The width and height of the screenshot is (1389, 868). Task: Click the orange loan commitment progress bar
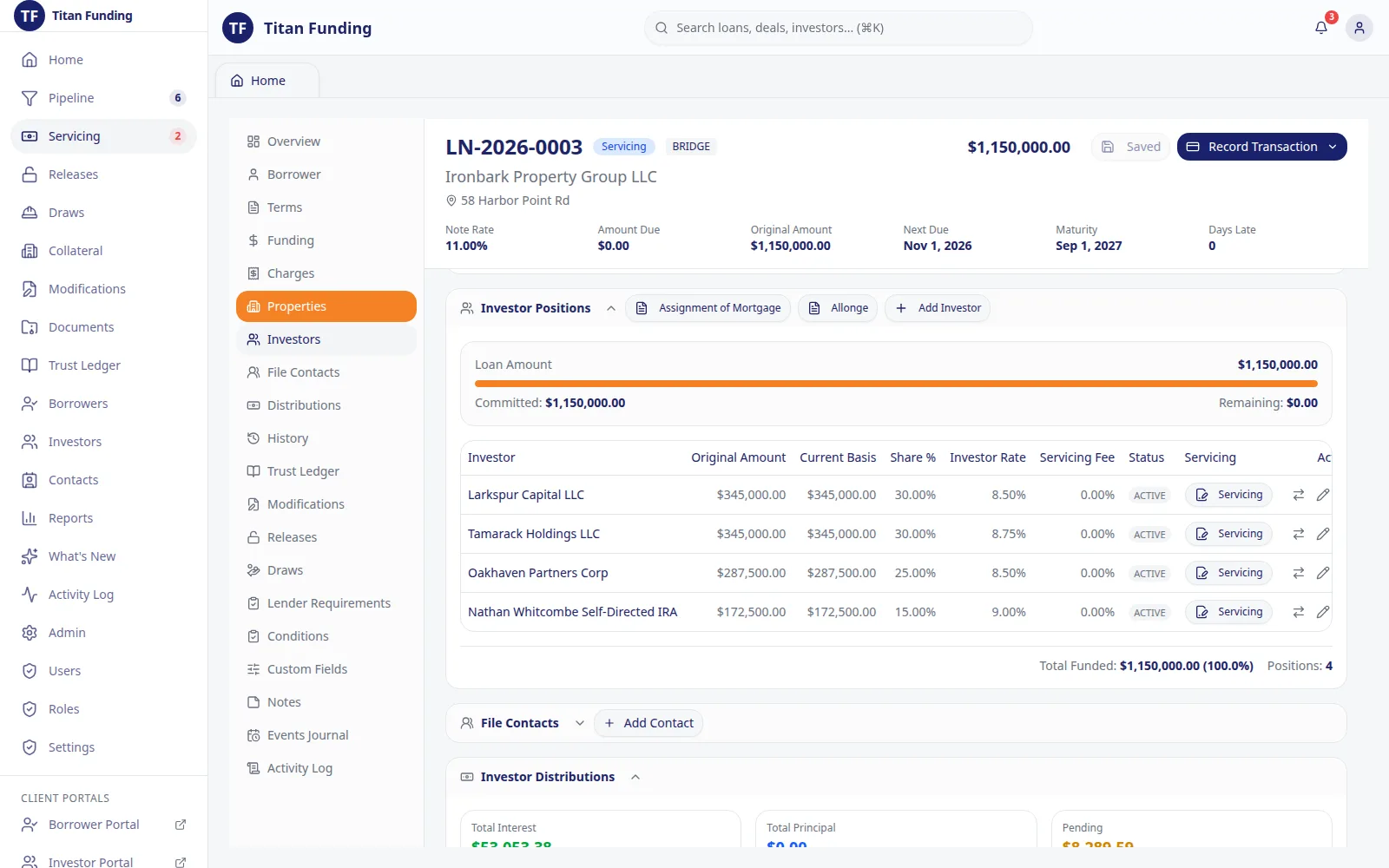pyautogui.click(x=896, y=384)
